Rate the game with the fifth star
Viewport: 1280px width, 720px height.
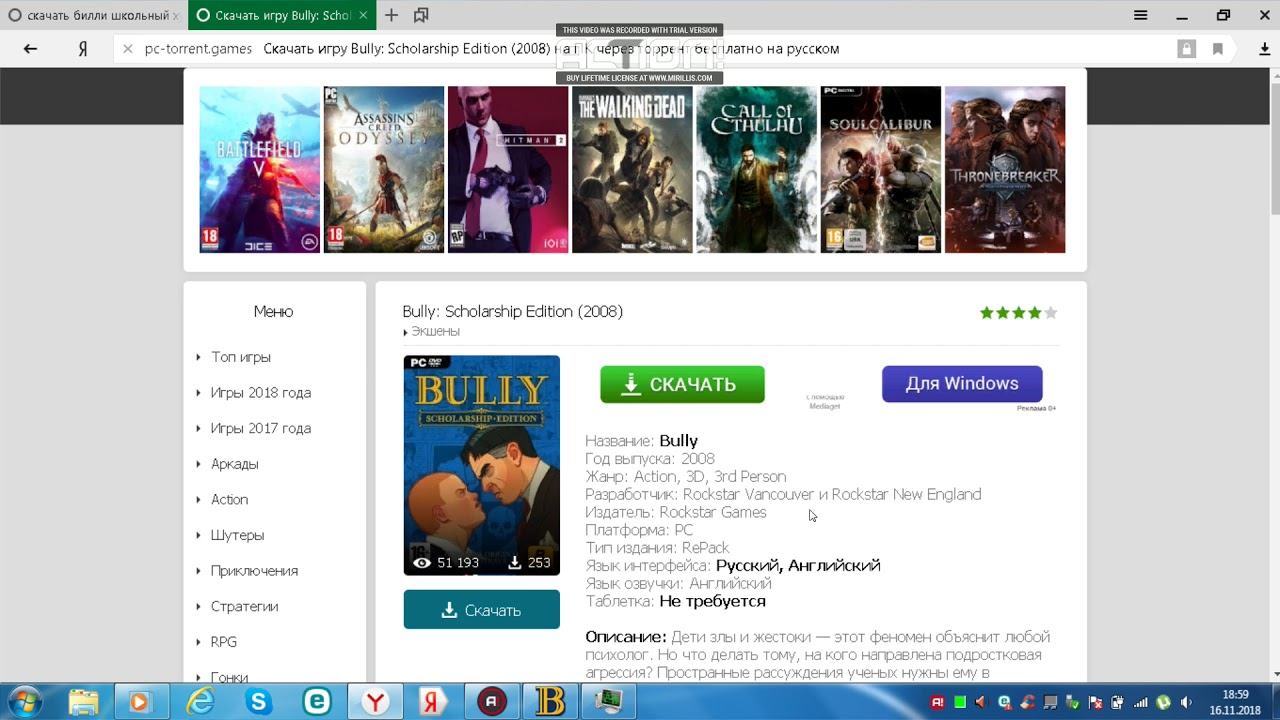1050,313
